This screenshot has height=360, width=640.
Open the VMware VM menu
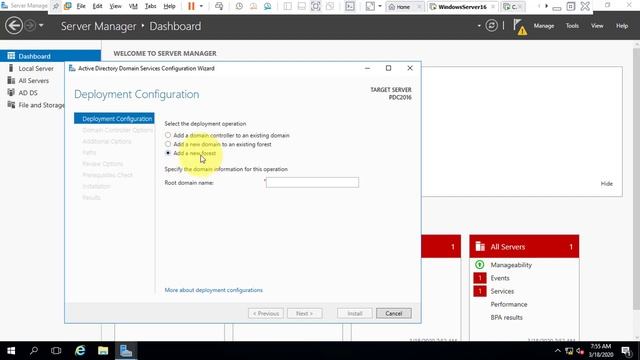[133, 6]
